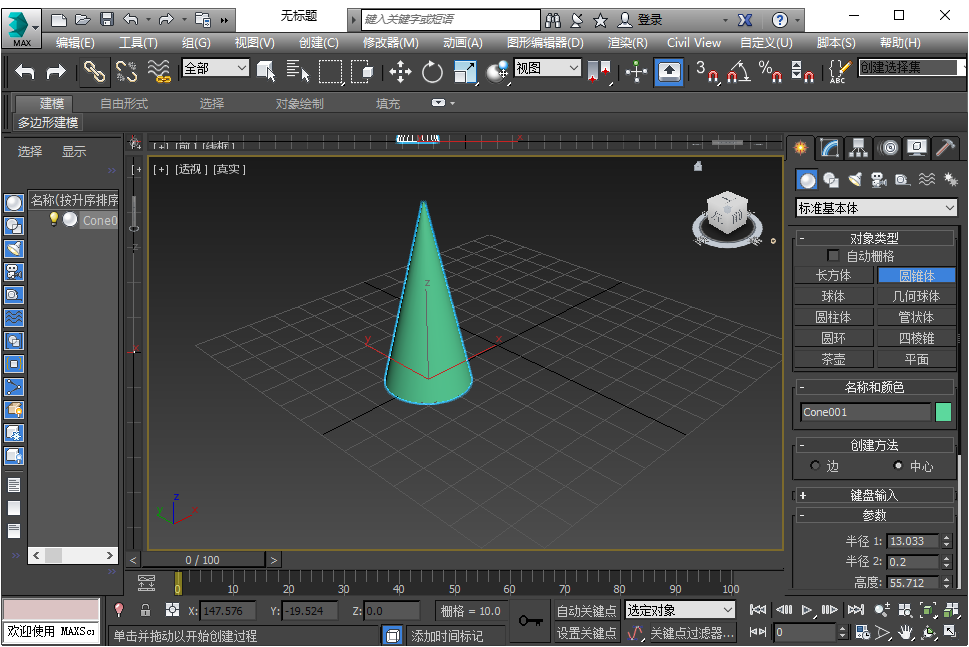Screen dimensions: 969x647
Task: Open the 标准基本体 category dropdown
Action: click(876, 208)
